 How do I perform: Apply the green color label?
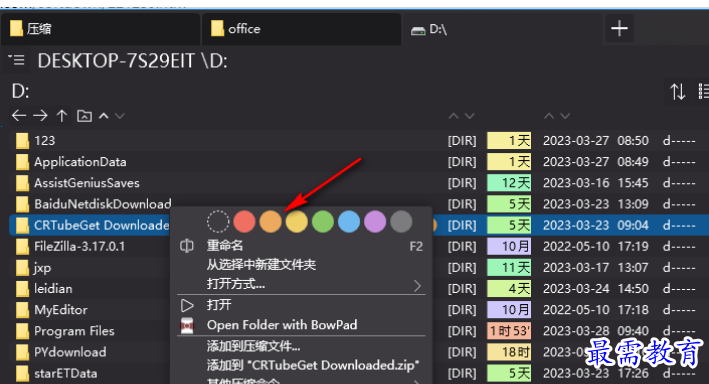pos(323,222)
